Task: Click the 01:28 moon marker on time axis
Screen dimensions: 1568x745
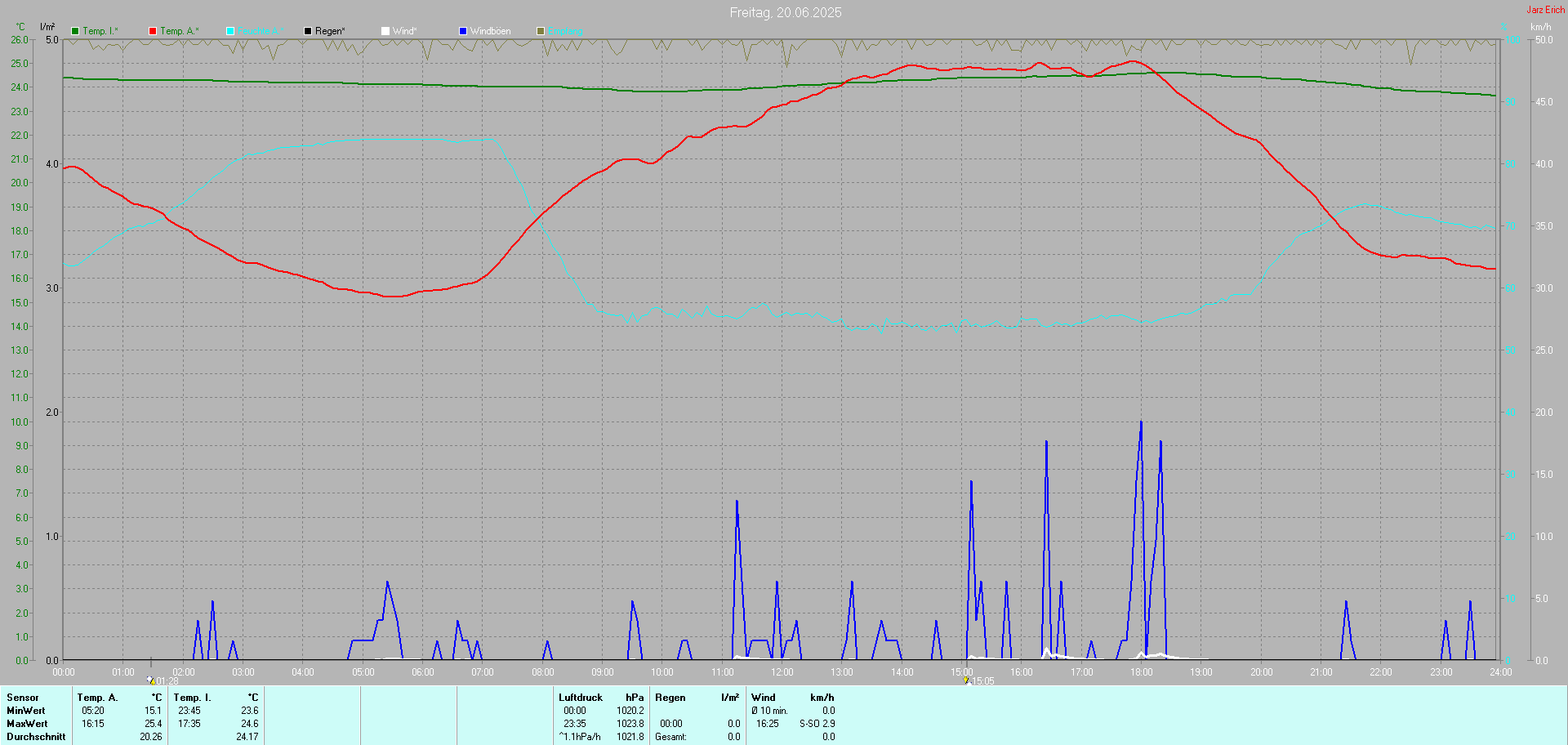Action: coord(151,680)
